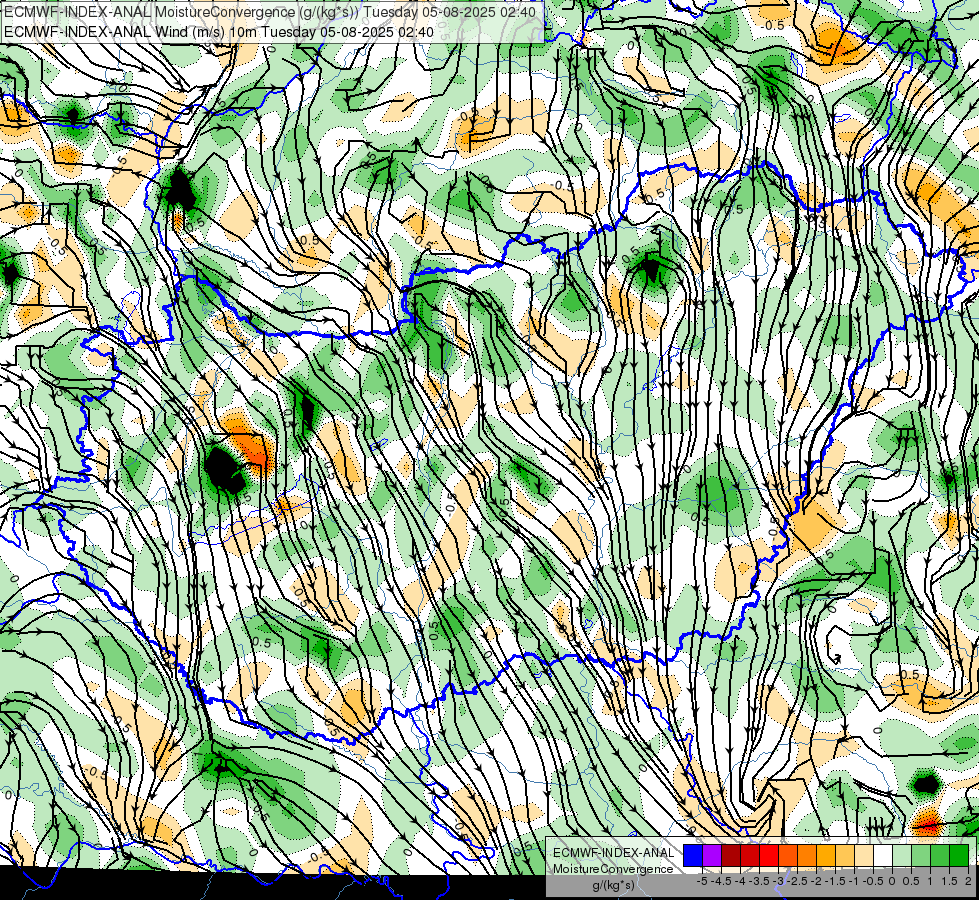Click the g/(kg*s) unit label in the legend
The width and height of the screenshot is (979, 900).
point(613,886)
